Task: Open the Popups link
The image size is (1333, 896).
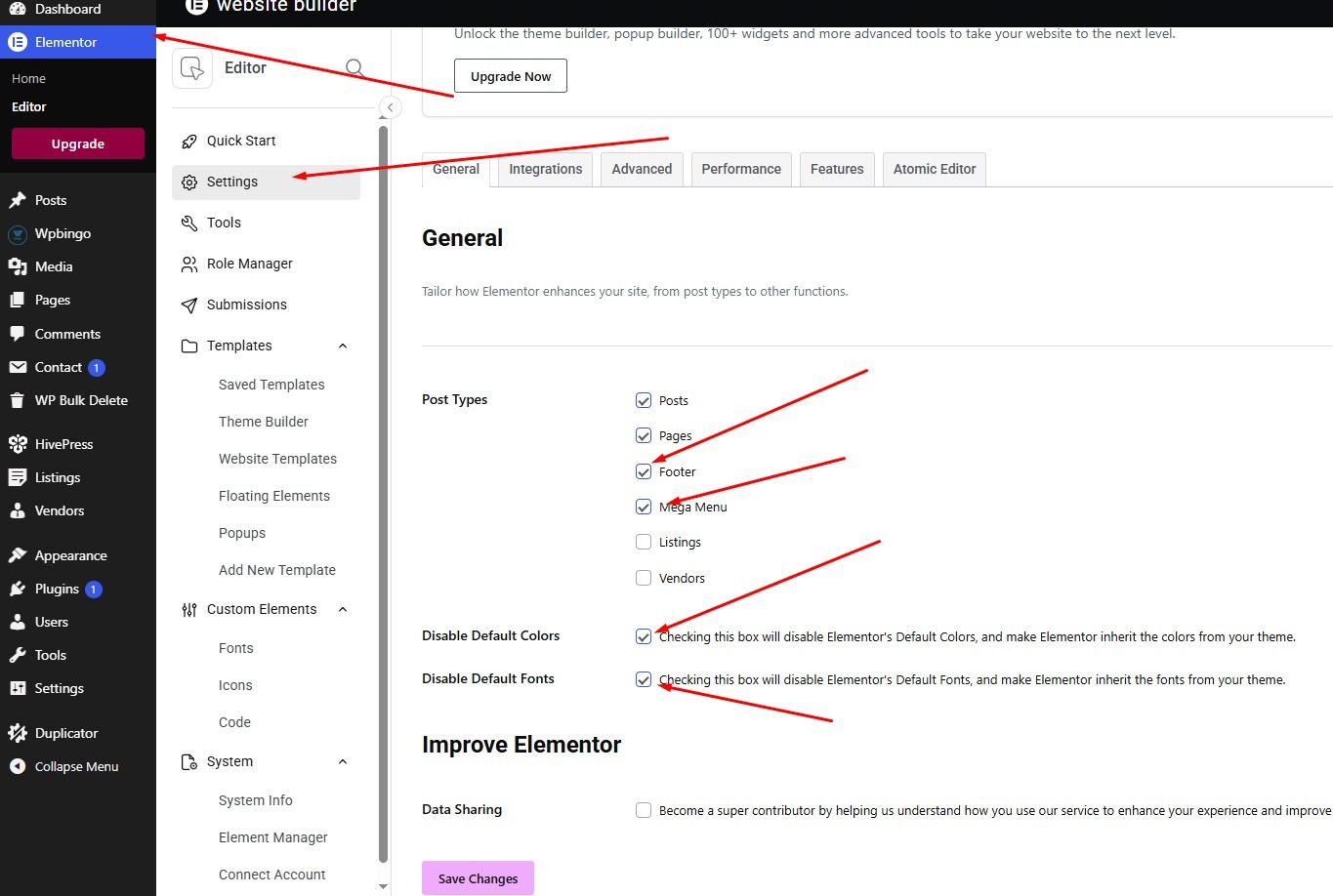Action: 242,533
